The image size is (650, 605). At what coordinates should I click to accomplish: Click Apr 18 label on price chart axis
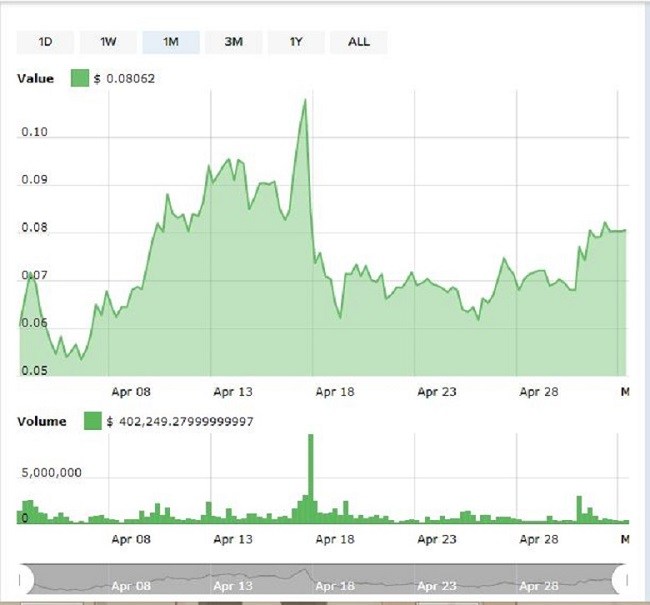[335, 391]
